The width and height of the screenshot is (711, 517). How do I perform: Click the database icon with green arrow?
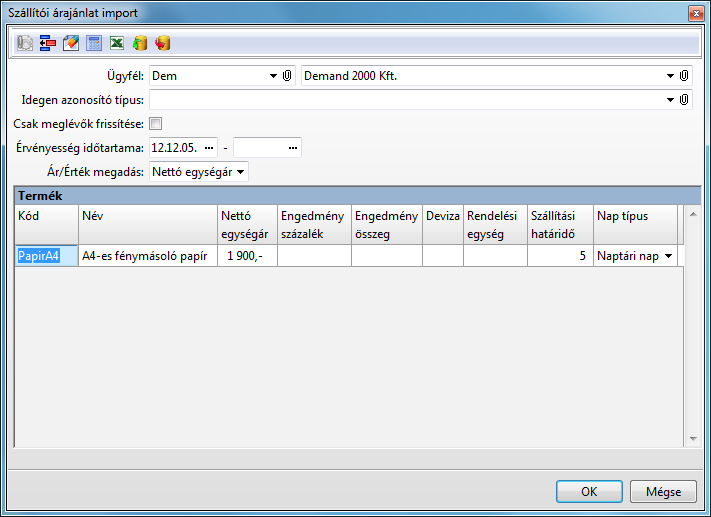(x=140, y=43)
